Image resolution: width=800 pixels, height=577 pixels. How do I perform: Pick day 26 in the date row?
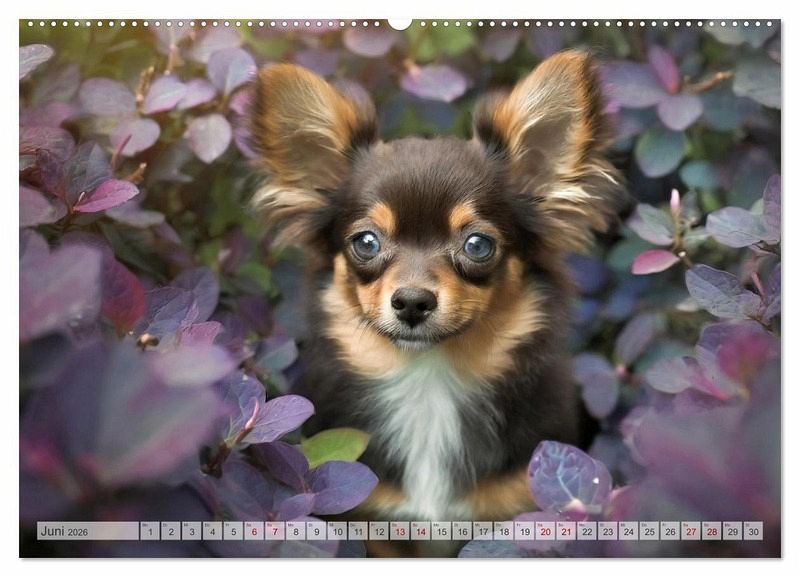(x=670, y=531)
